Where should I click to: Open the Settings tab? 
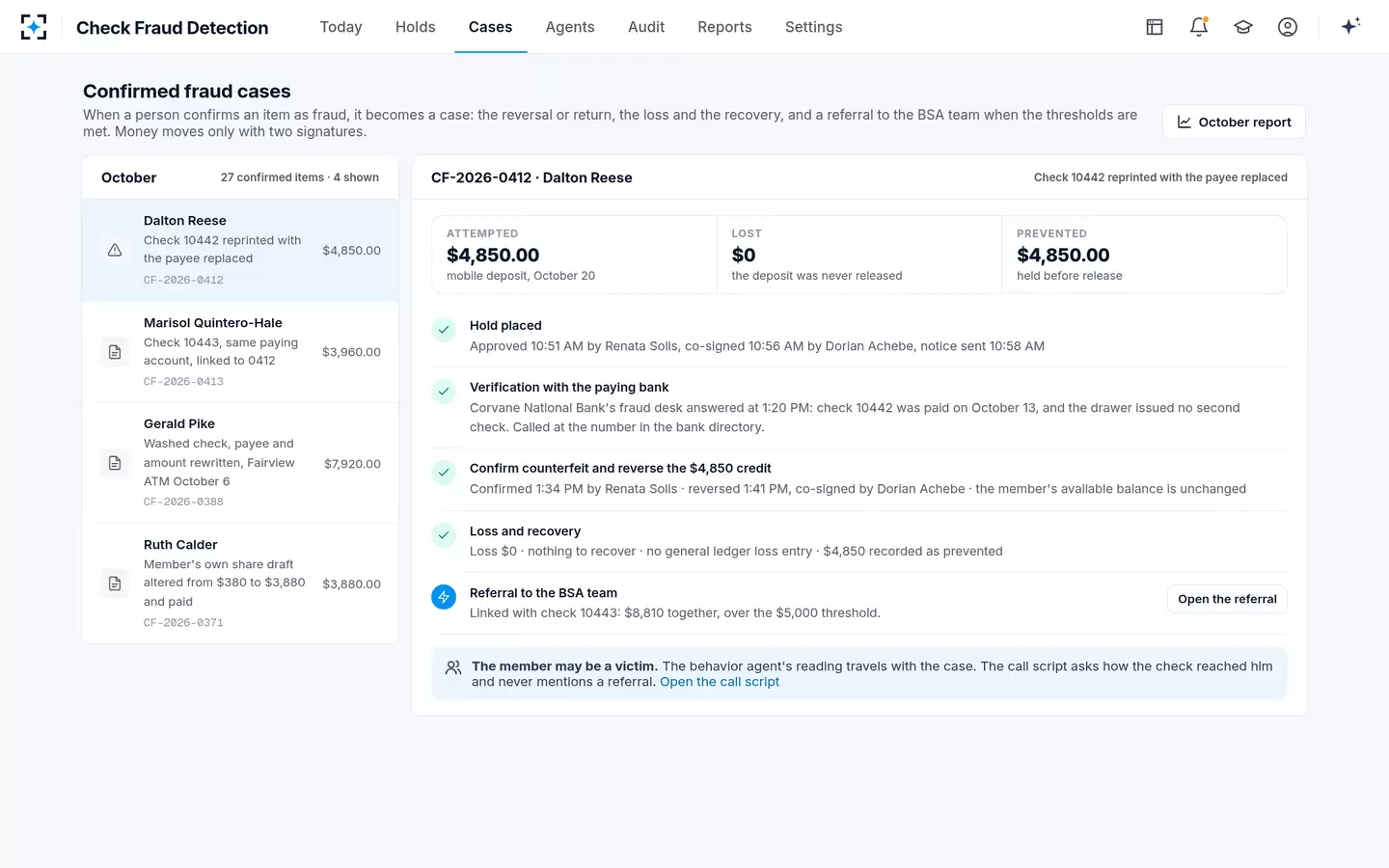(814, 27)
